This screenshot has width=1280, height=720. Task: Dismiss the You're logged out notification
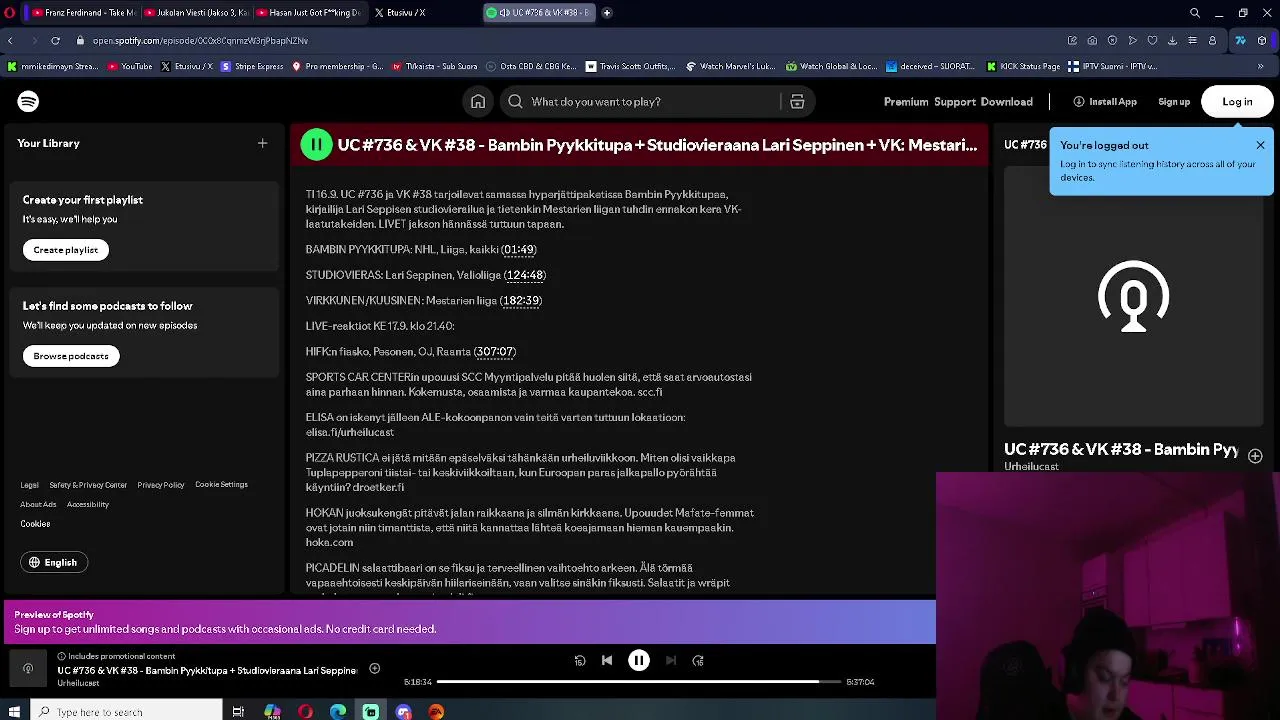[1260, 145]
